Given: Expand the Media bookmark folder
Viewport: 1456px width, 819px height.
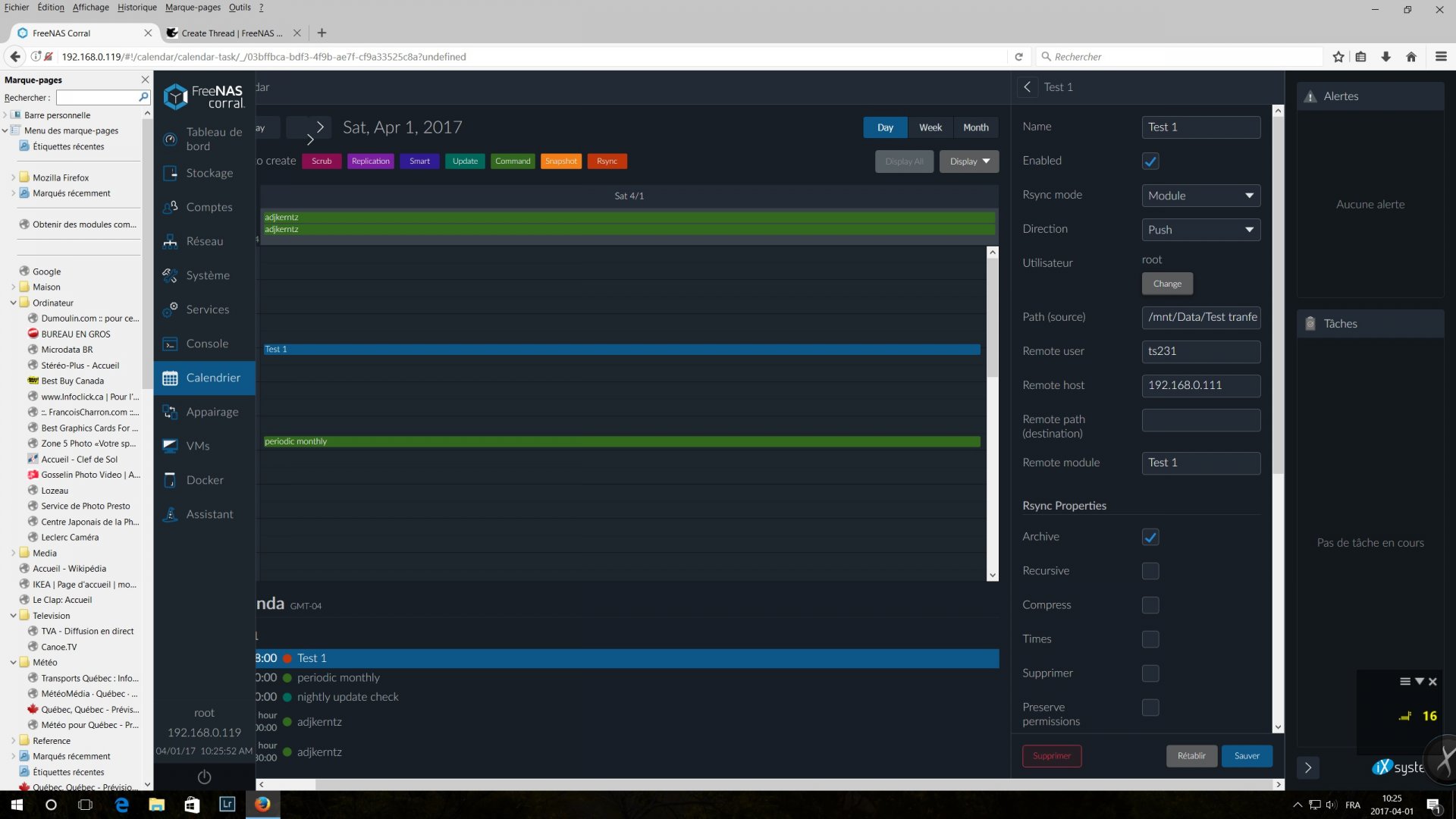Looking at the screenshot, I should 13,553.
